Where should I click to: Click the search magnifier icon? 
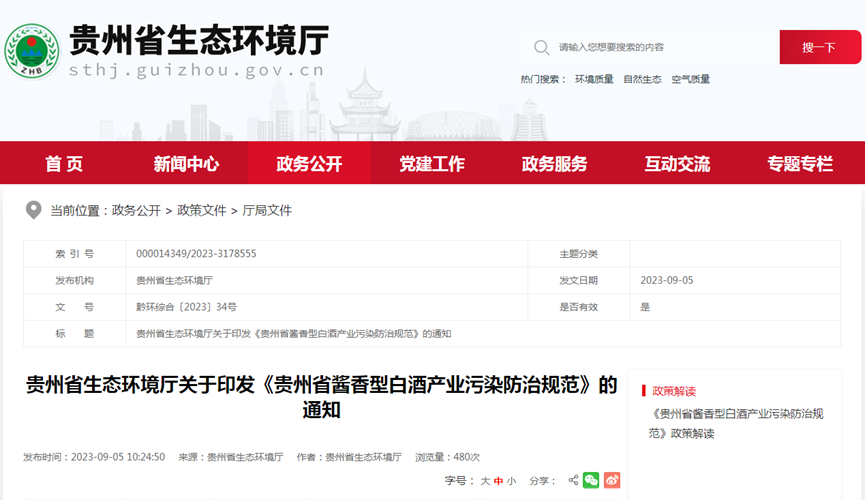541,47
